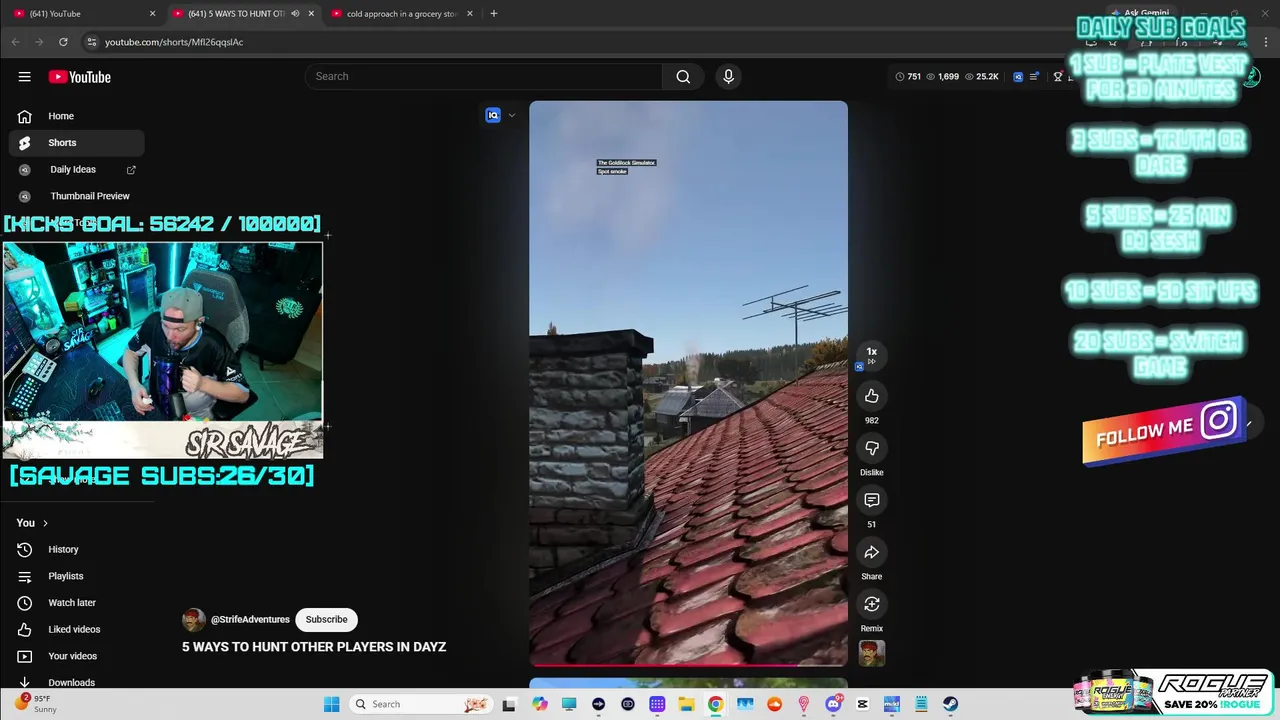Open a new browser tab
The width and height of the screenshot is (1280, 720).
(x=493, y=13)
